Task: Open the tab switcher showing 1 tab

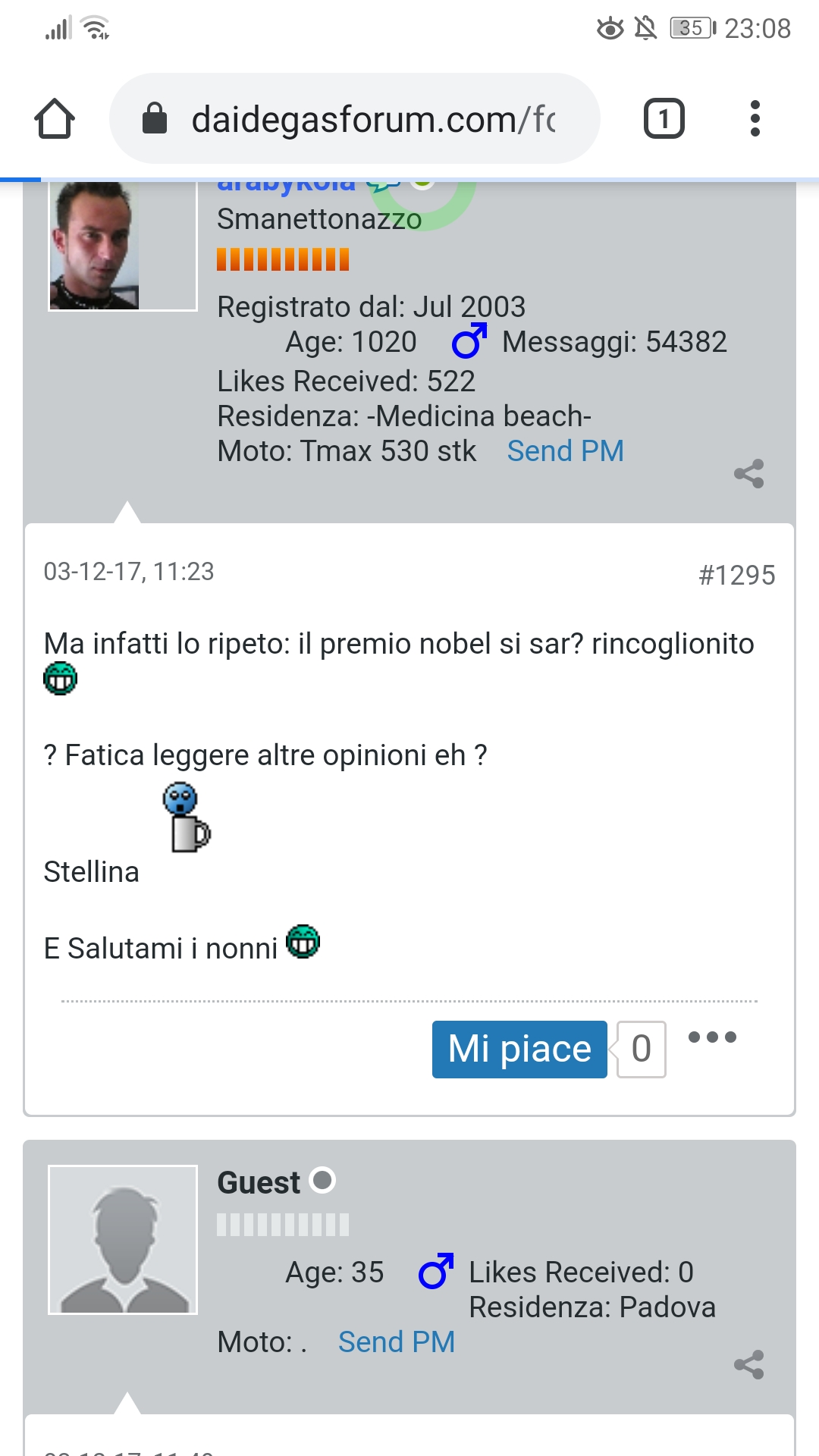Action: point(664,118)
